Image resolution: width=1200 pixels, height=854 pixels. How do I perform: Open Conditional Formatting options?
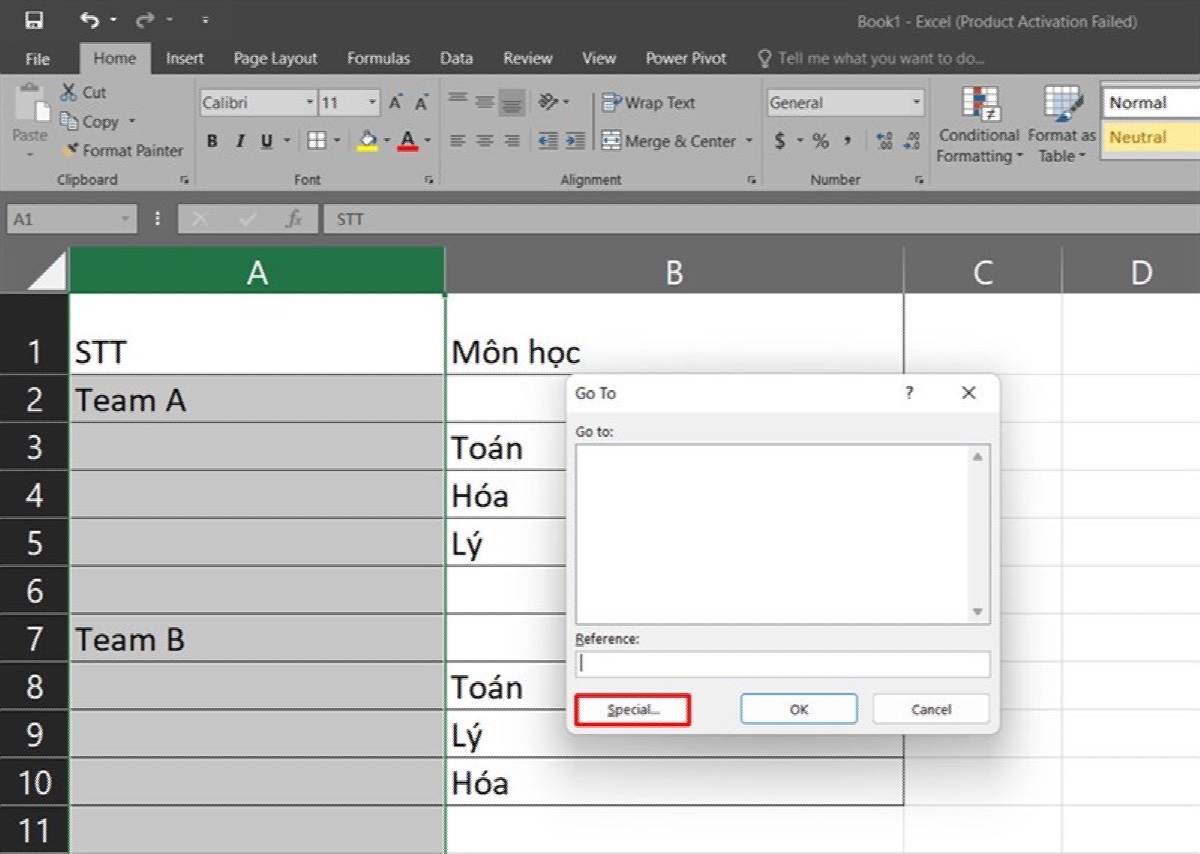tap(978, 123)
